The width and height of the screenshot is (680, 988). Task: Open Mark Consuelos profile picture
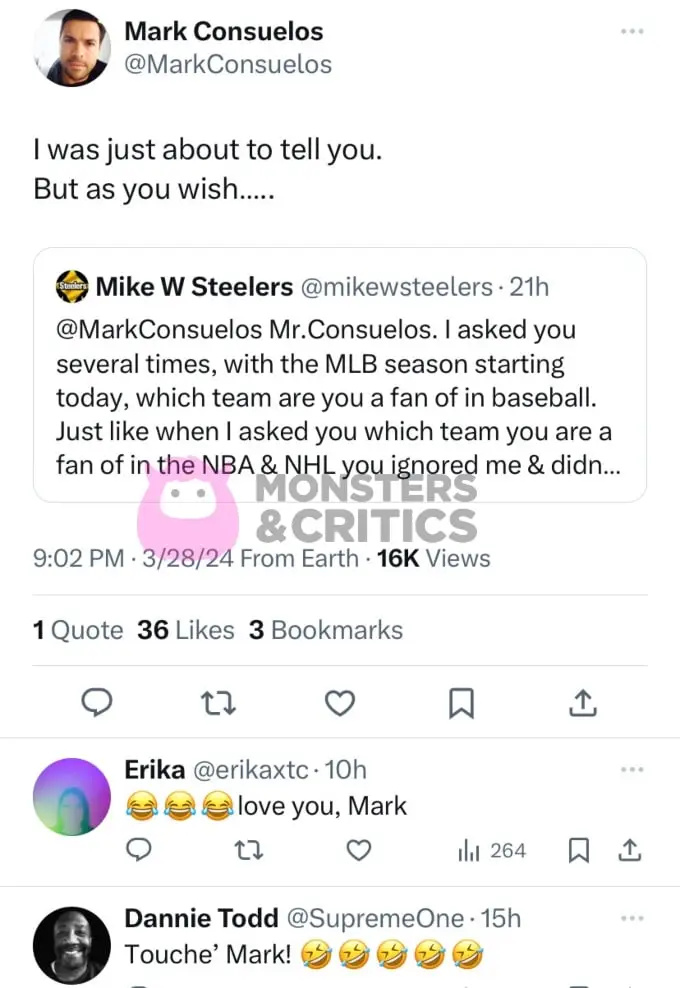[x=71, y=48]
